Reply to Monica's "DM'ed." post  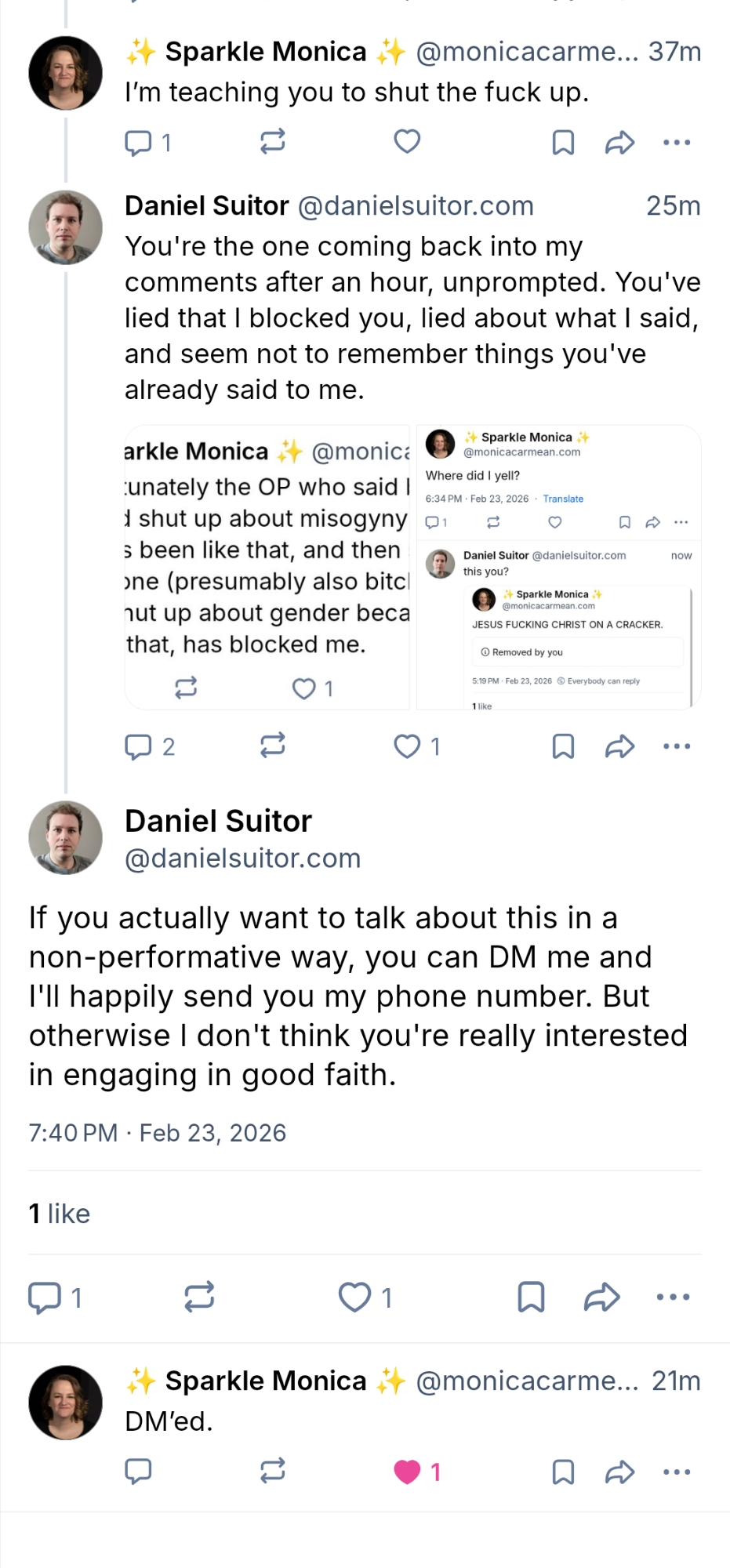pyautogui.click(x=139, y=1472)
